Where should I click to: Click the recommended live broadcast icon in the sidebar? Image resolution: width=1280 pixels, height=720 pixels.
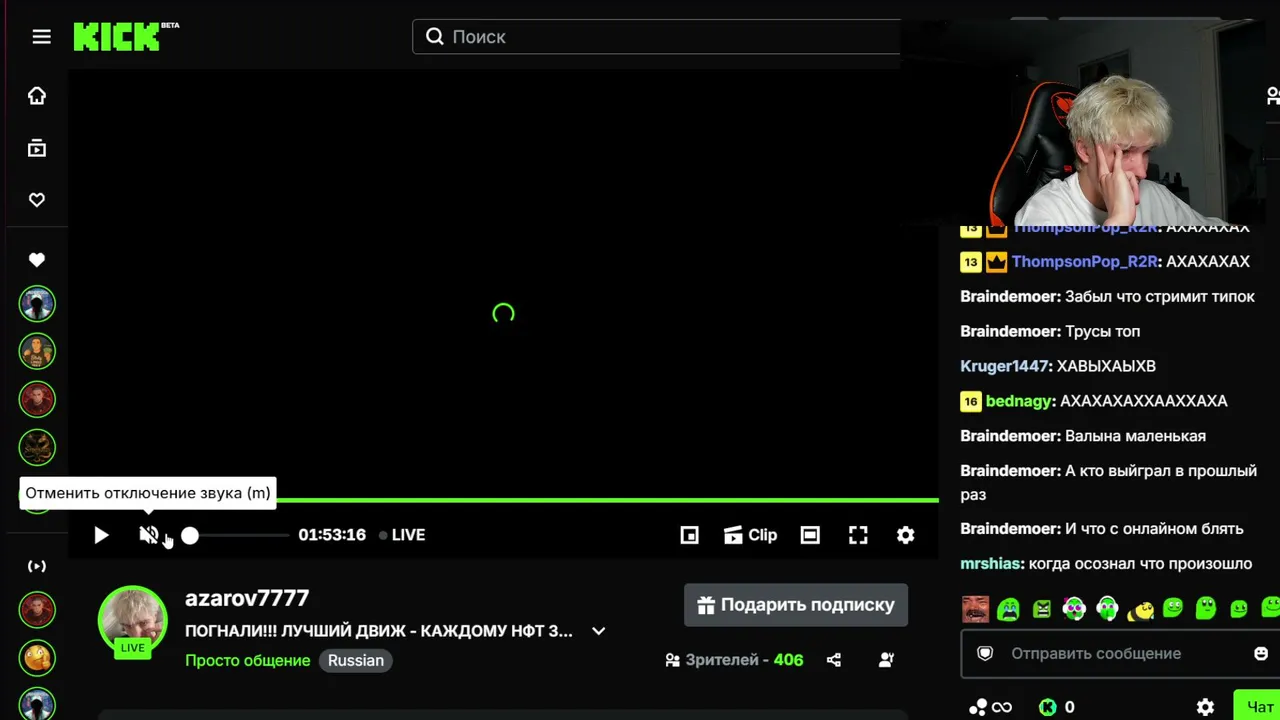[37, 566]
